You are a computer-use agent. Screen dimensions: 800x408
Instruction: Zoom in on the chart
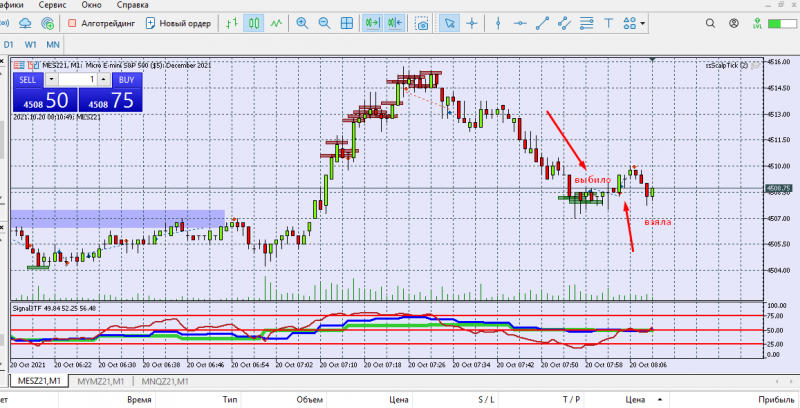coord(302,23)
